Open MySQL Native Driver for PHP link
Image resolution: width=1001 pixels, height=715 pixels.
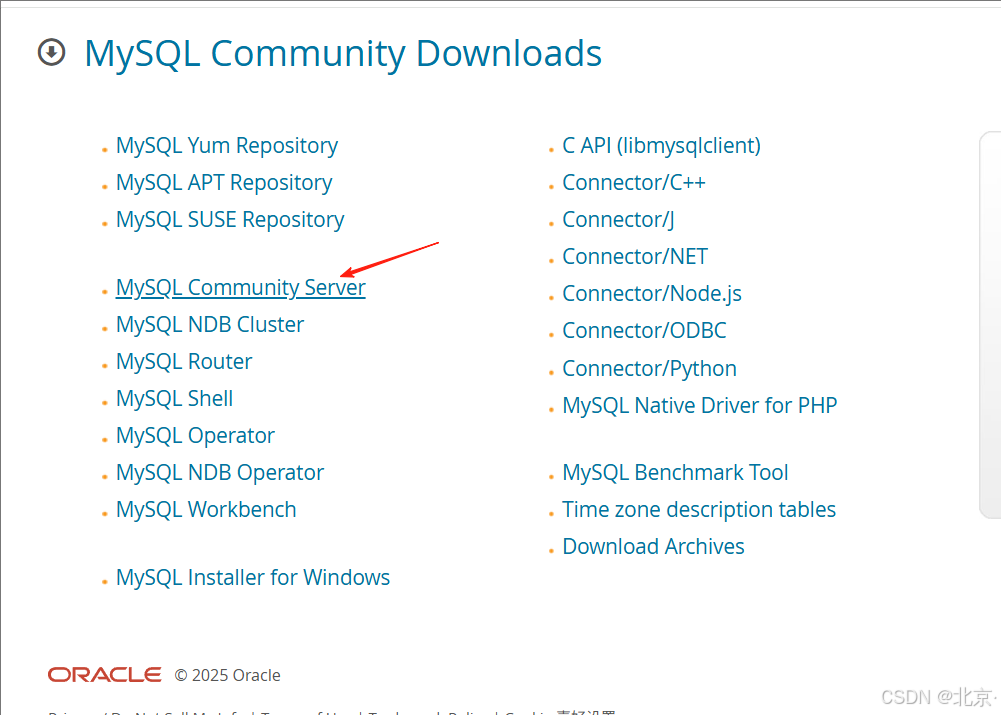[700, 405]
